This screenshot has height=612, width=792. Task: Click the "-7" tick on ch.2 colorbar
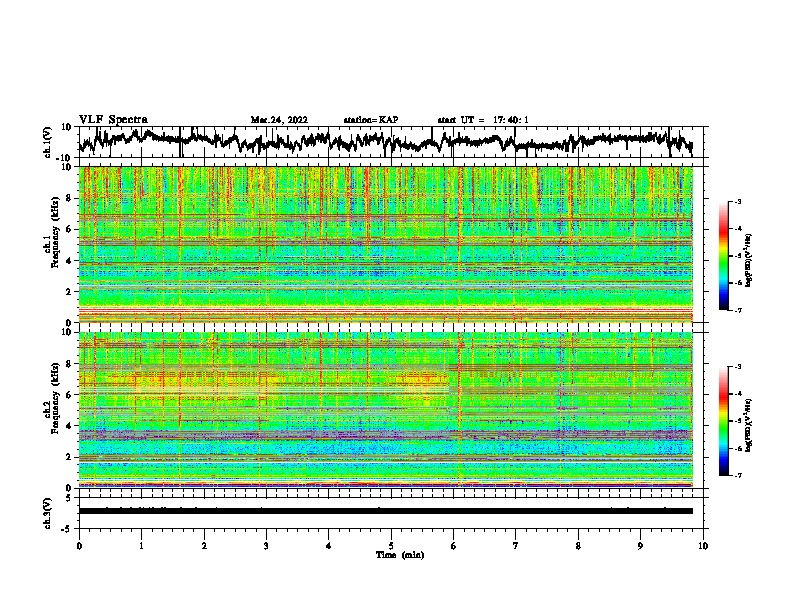(738, 475)
